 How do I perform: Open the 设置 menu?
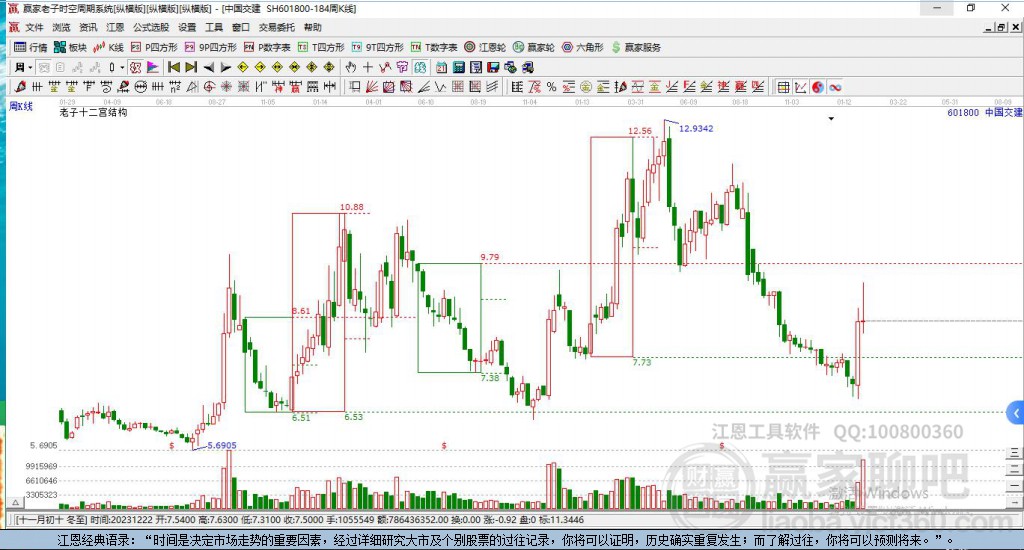pos(187,27)
